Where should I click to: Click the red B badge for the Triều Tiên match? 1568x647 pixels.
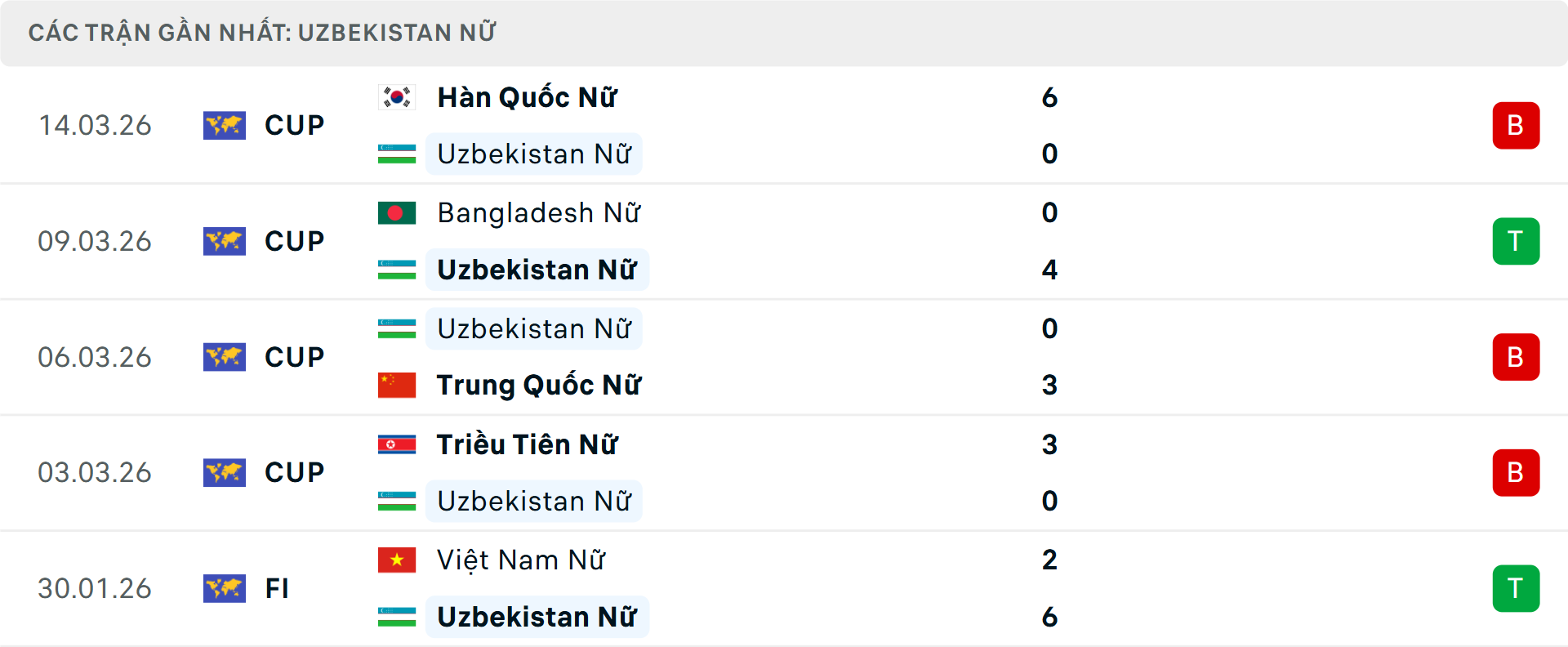click(1517, 472)
